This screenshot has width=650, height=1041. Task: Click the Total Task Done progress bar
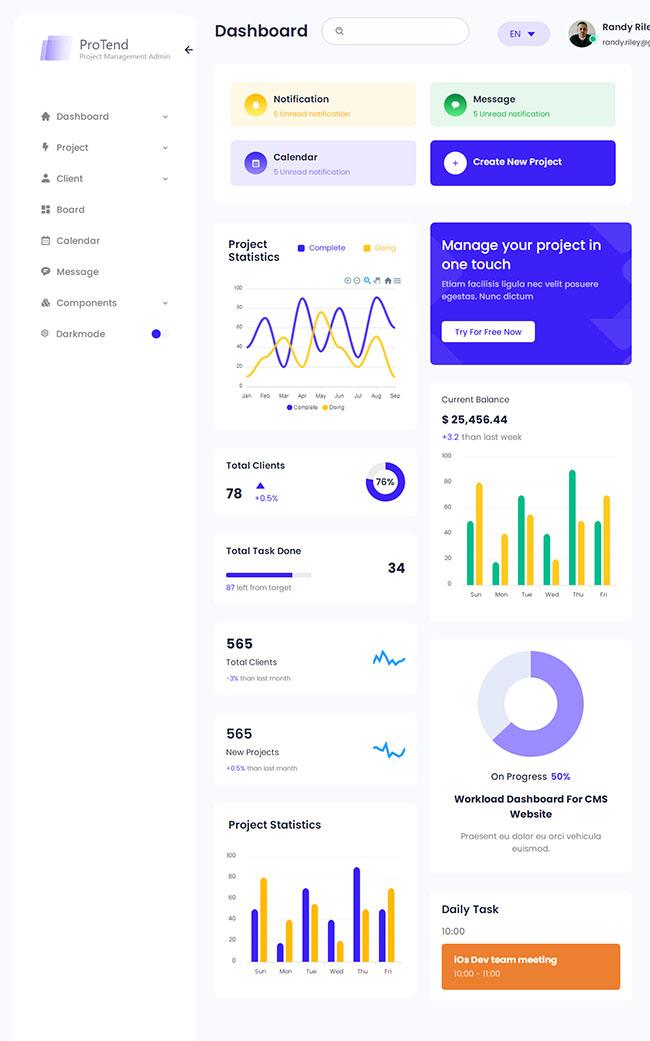click(268, 575)
